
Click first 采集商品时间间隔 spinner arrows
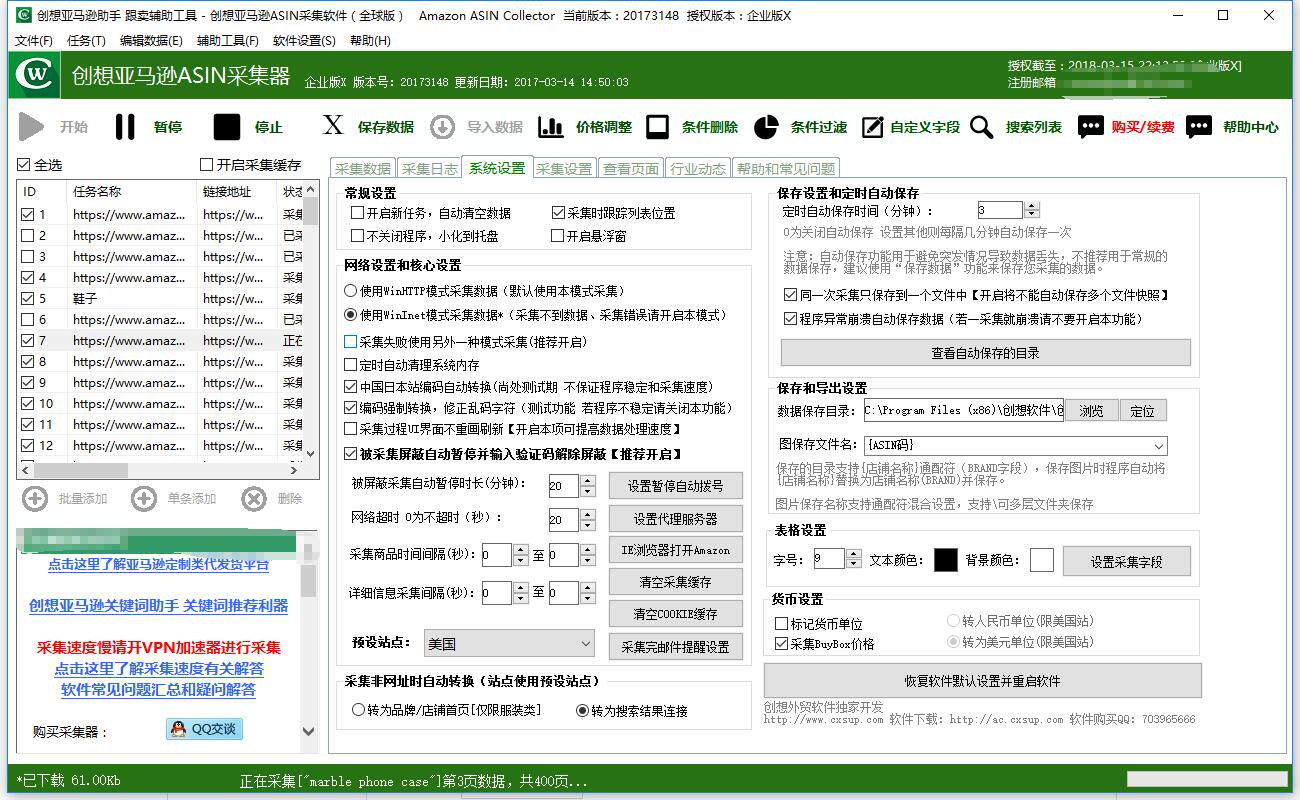[520, 555]
